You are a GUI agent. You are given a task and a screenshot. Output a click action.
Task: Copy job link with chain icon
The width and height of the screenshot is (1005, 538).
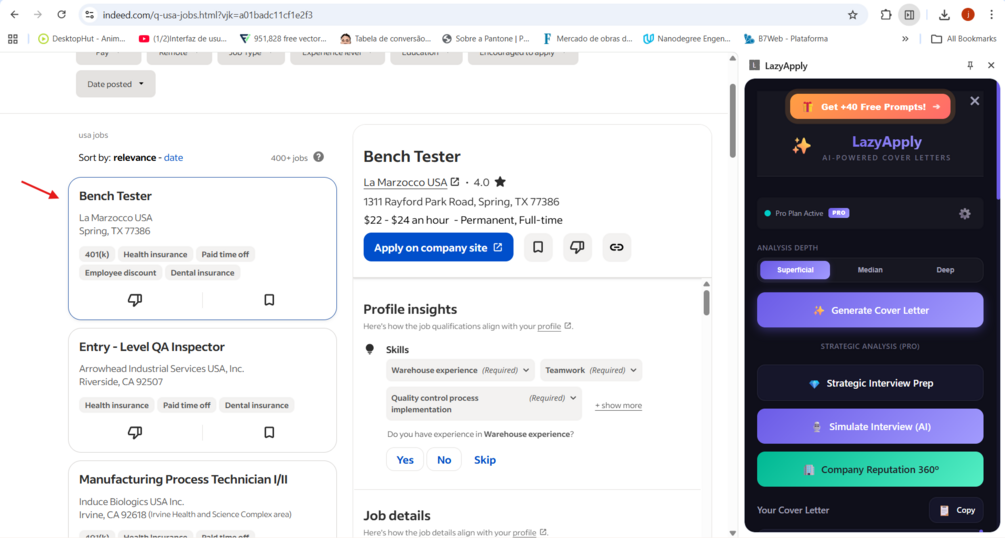[x=617, y=248]
